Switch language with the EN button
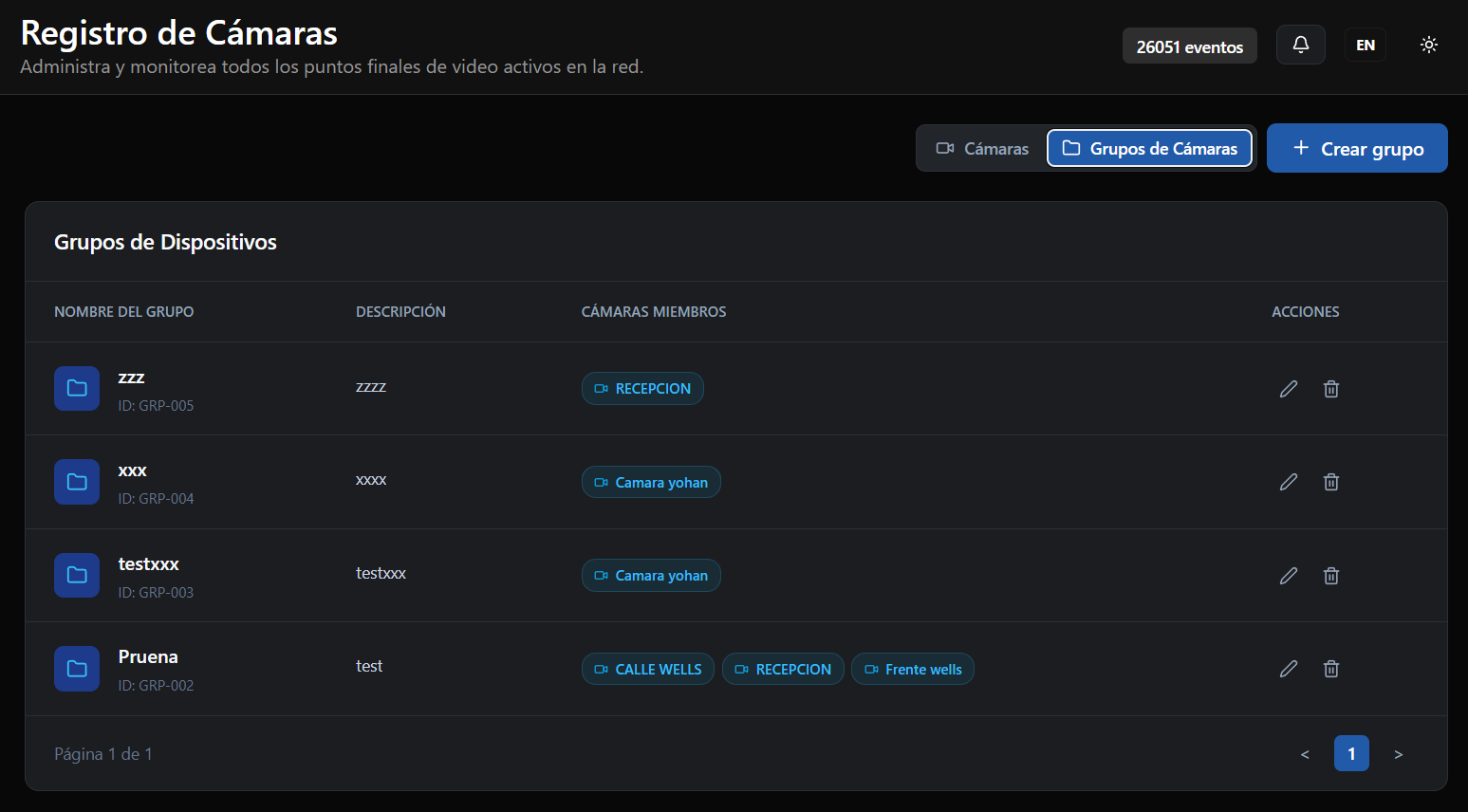The image size is (1468, 812). pos(1366,45)
